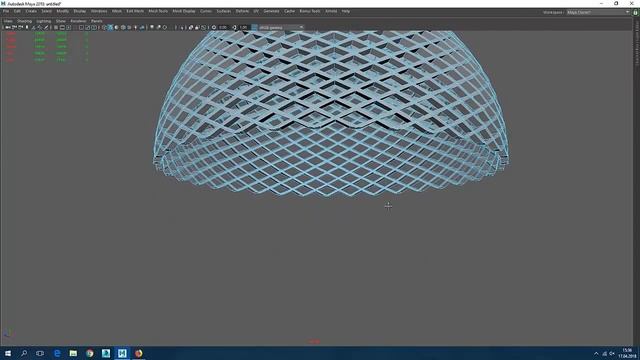Toggle Screen Space Ambient Occlusion icon
The width and height of the screenshot is (640, 360).
pyautogui.click(x=152, y=27)
